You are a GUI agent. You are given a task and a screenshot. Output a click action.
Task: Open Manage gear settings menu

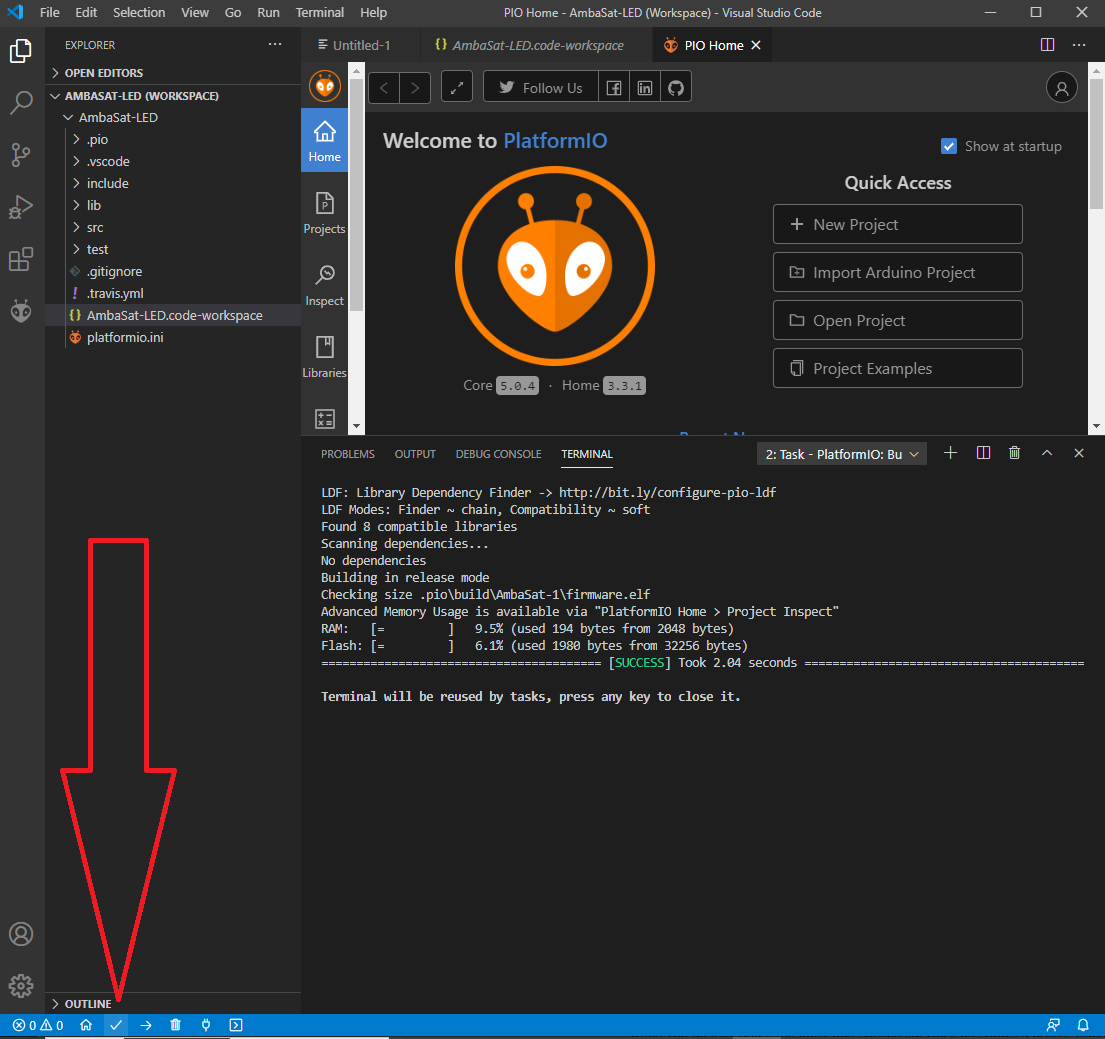pyautogui.click(x=21, y=986)
